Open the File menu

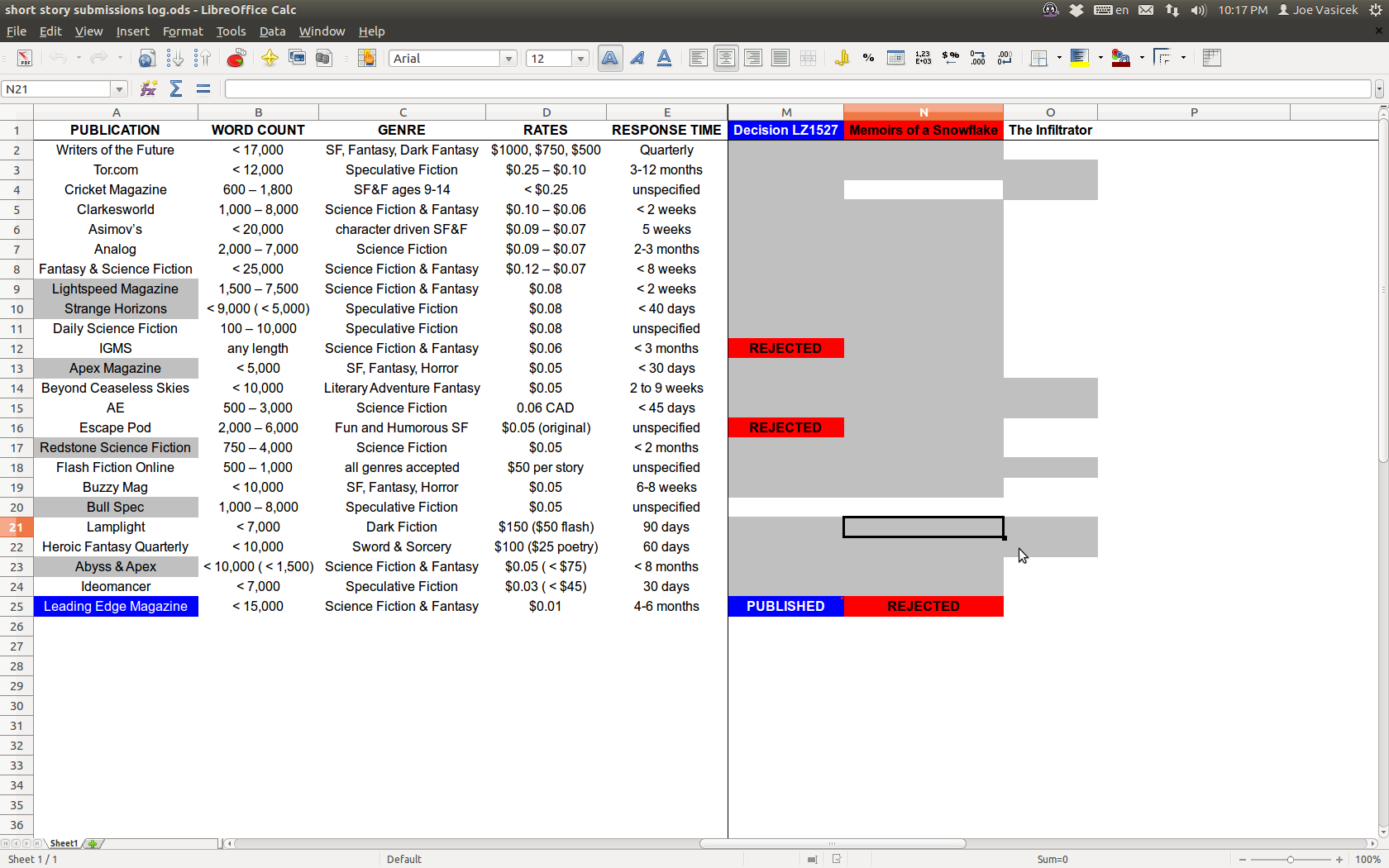17,31
